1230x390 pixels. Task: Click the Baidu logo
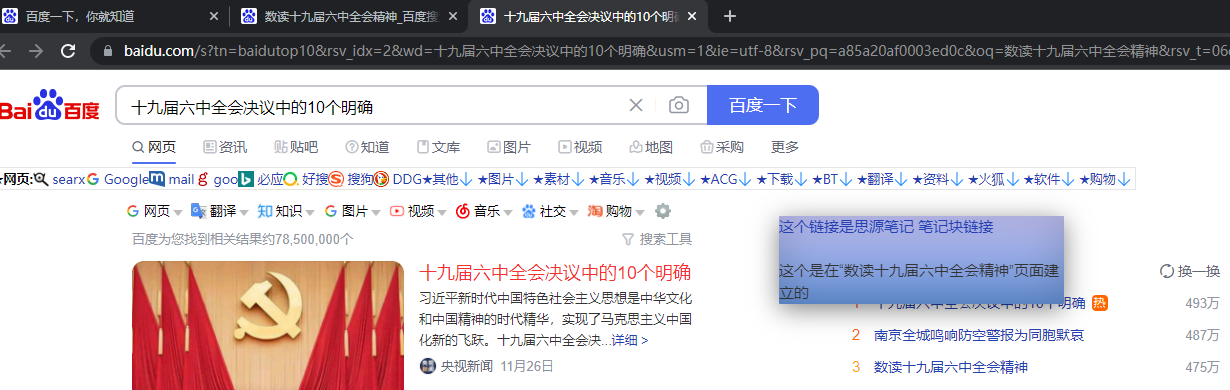(49, 106)
